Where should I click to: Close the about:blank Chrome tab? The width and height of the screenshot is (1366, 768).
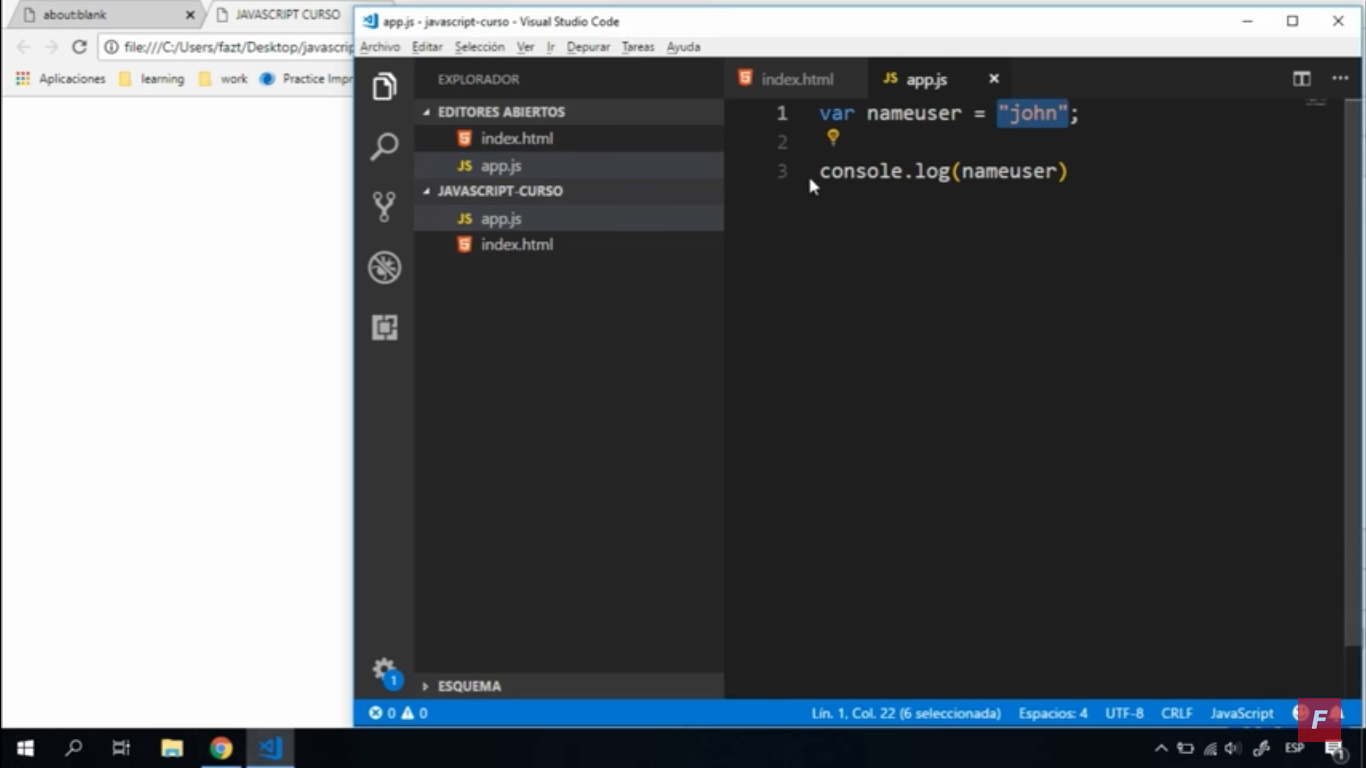pos(190,15)
